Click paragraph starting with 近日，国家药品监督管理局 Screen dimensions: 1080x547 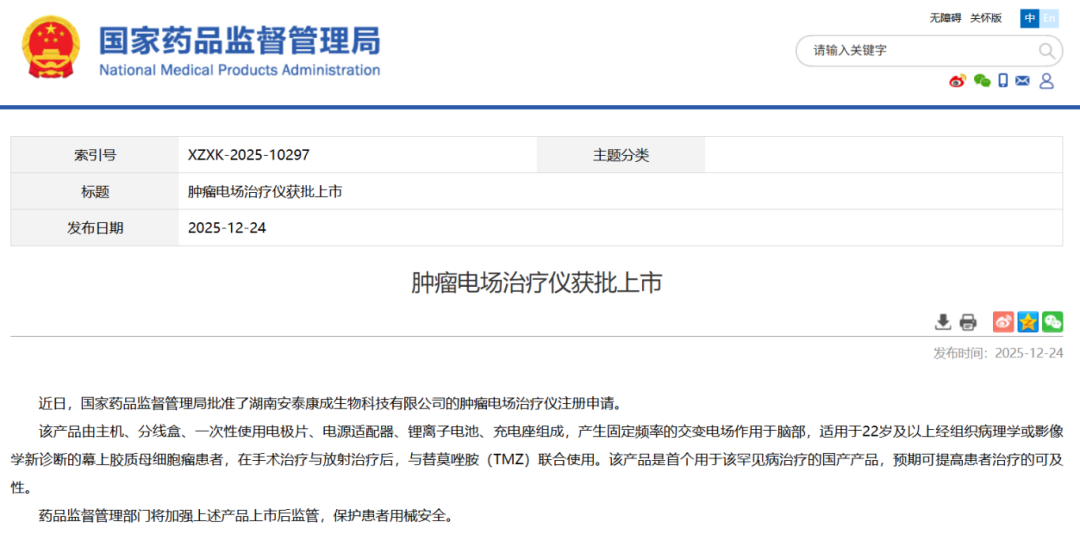pos(330,403)
